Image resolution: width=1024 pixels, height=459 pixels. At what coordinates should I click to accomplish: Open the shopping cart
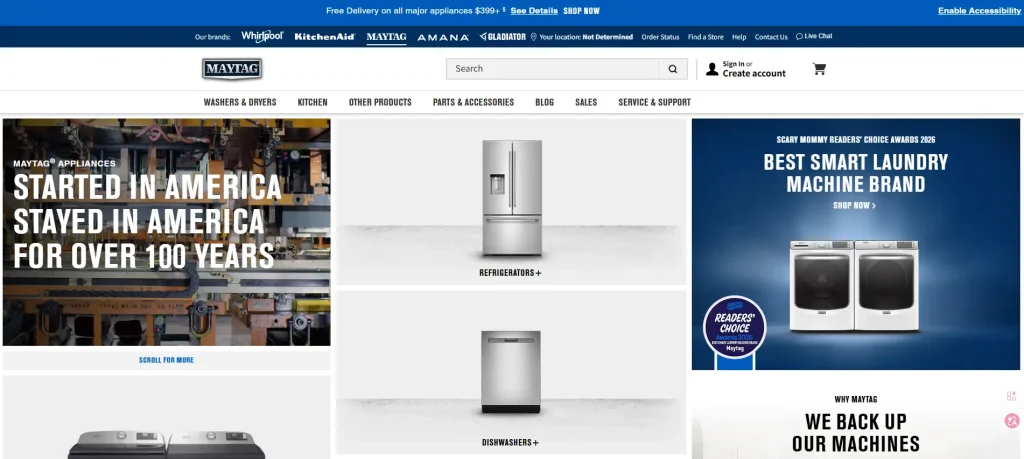[819, 69]
